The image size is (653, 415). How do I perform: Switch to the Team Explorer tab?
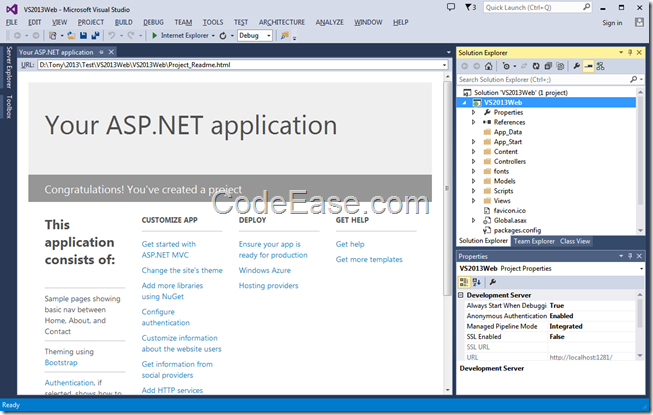point(534,241)
